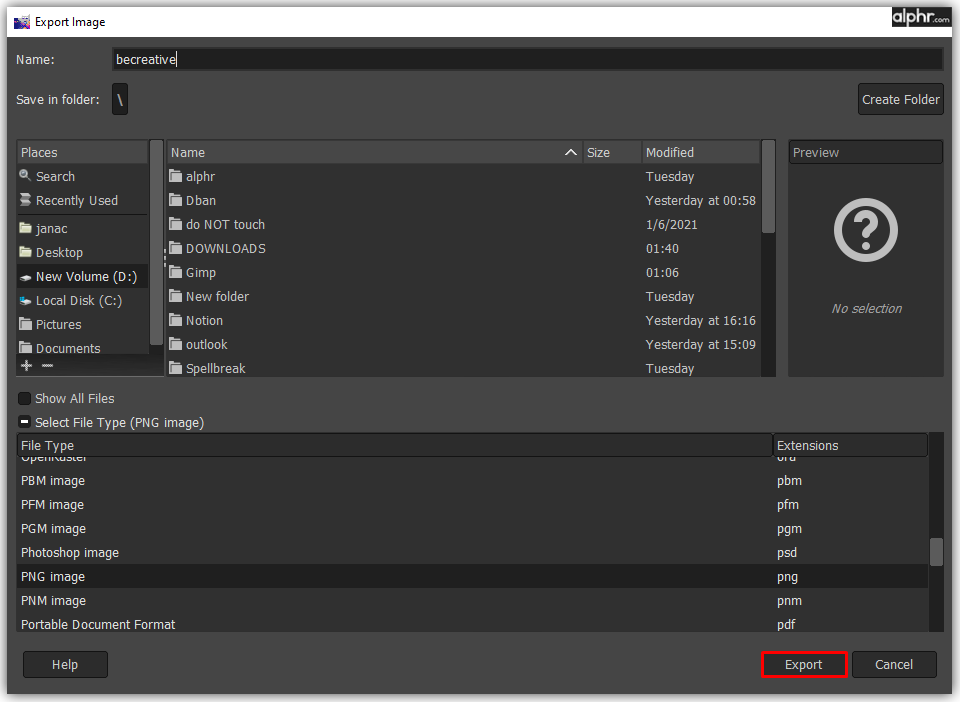This screenshot has height=702, width=960.
Task: Click the alphr folder icon
Action: tap(176, 176)
